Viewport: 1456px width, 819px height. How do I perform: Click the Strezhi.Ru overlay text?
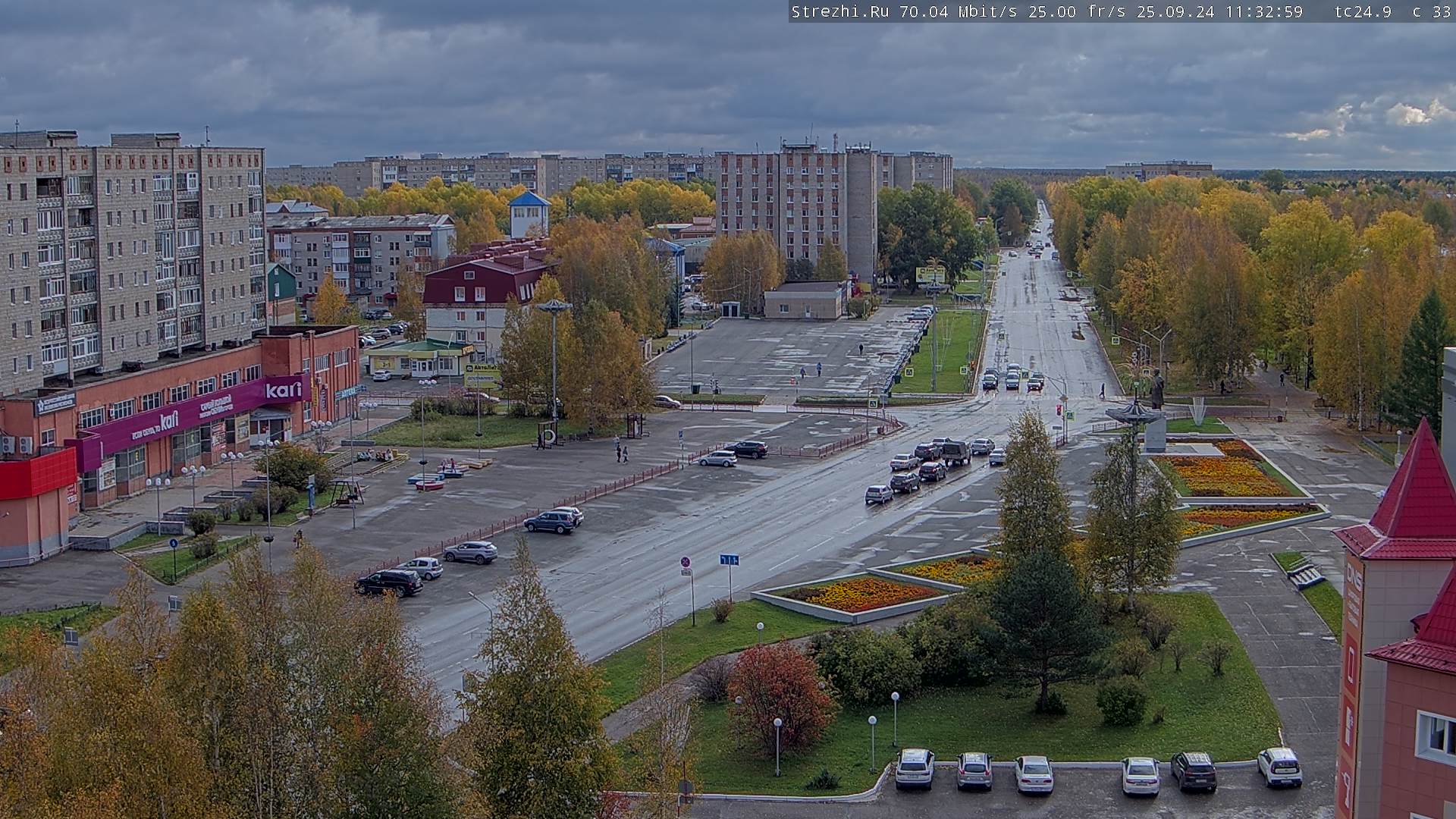tap(842, 11)
